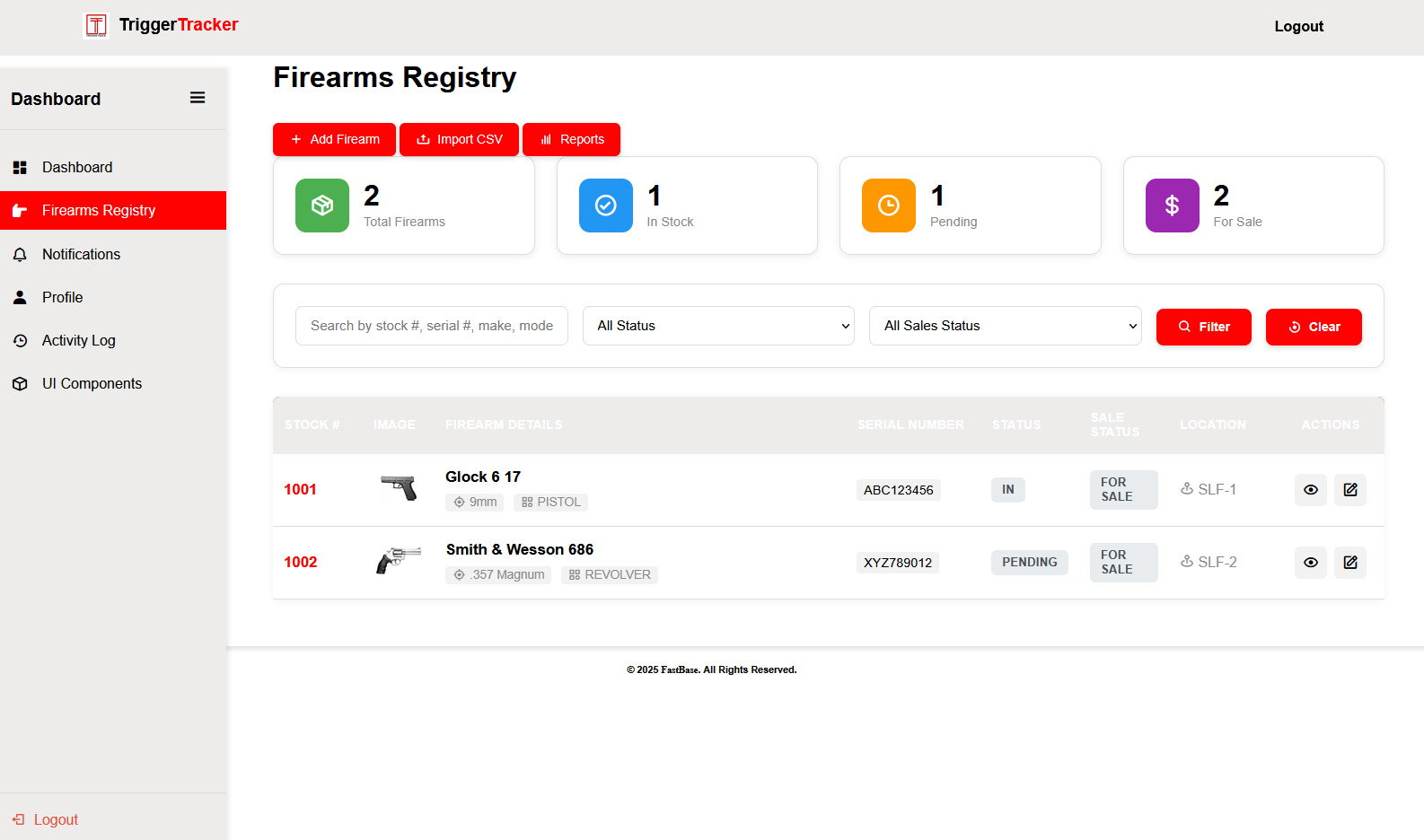
Task: Edit the Smith & Wesson 686 record
Action: pyautogui.click(x=1349, y=563)
